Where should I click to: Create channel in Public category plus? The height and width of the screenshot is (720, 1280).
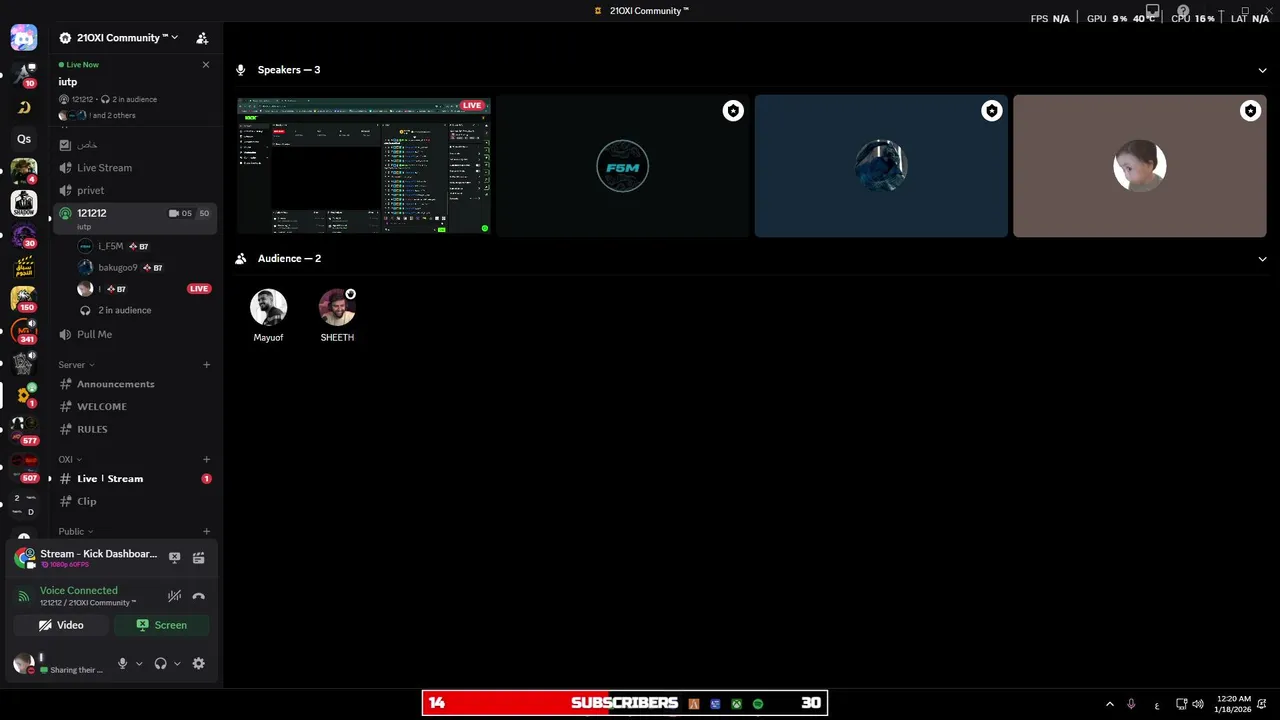click(x=206, y=532)
